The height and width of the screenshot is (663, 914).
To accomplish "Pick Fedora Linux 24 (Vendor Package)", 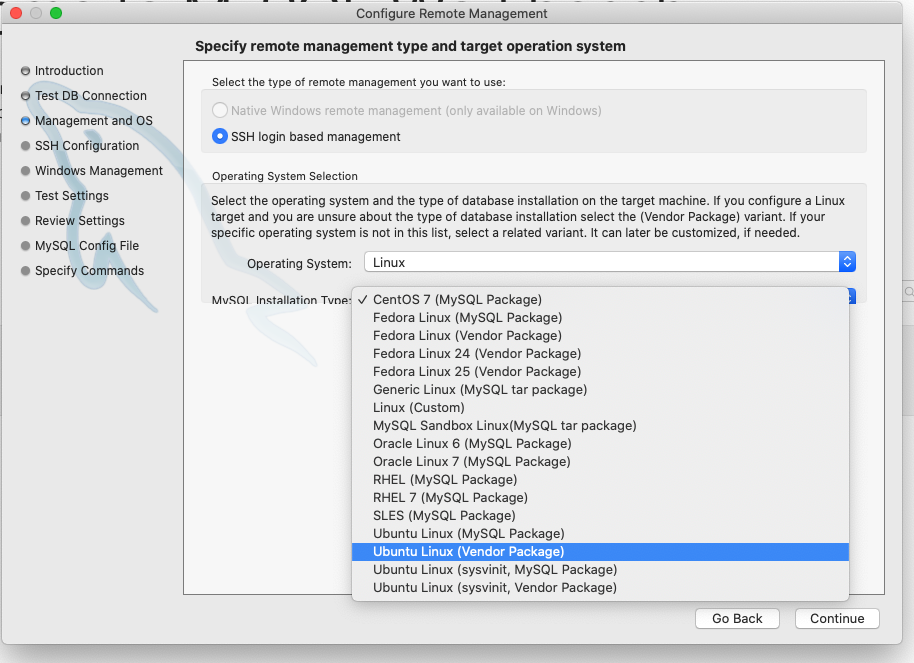I will [x=600, y=354].
